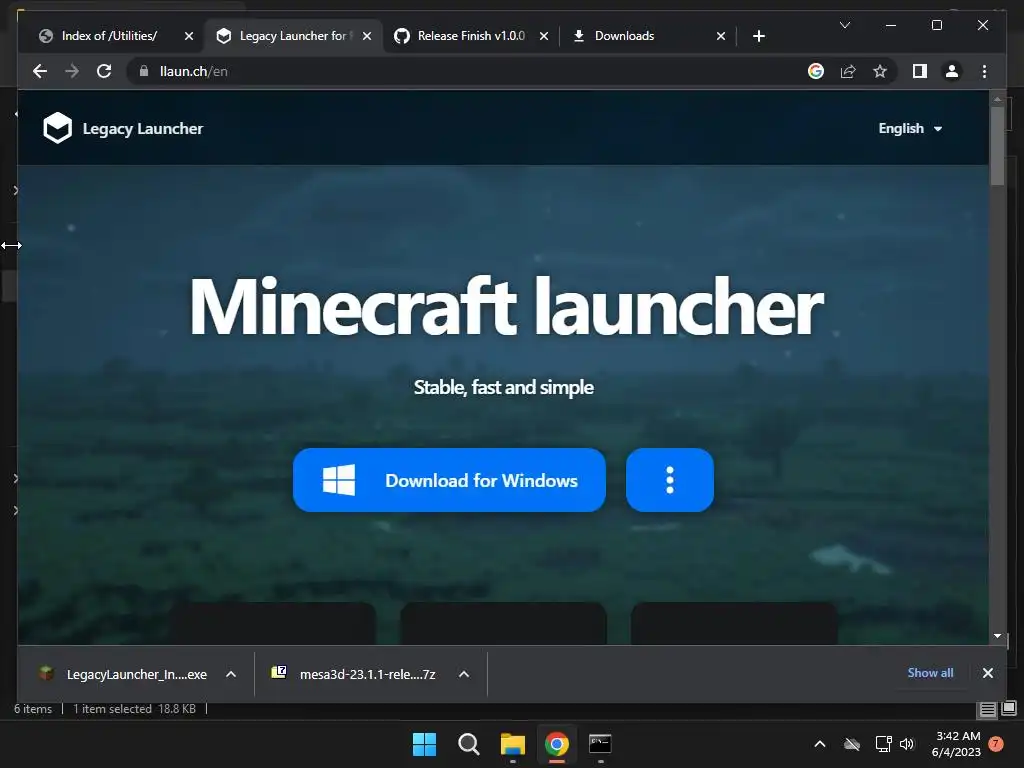Open mesa3d-23.1.1-rele....7z download item

coord(356,674)
